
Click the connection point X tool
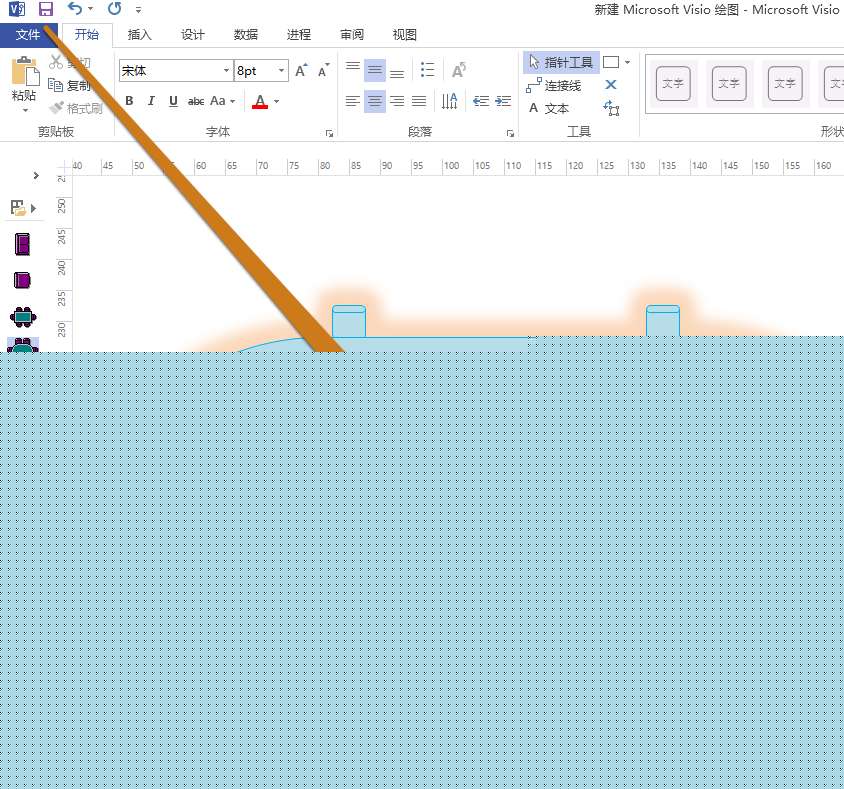(610, 84)
